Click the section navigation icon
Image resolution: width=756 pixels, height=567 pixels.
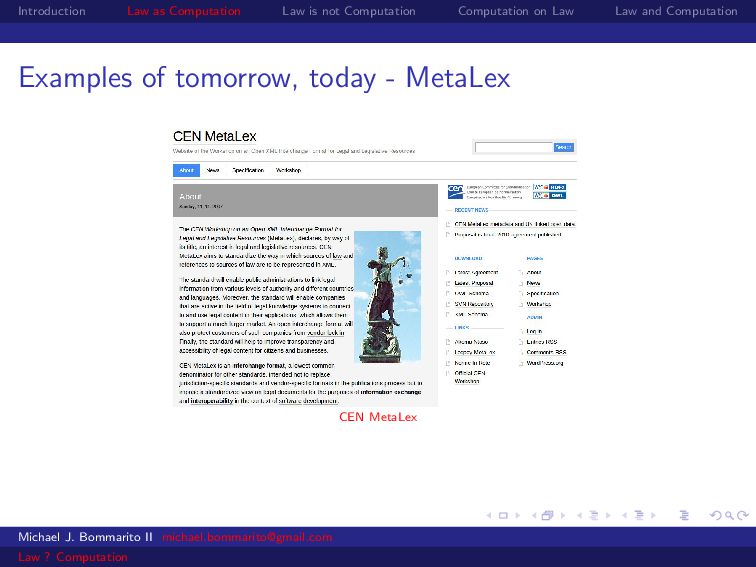(x=639, y=515)
